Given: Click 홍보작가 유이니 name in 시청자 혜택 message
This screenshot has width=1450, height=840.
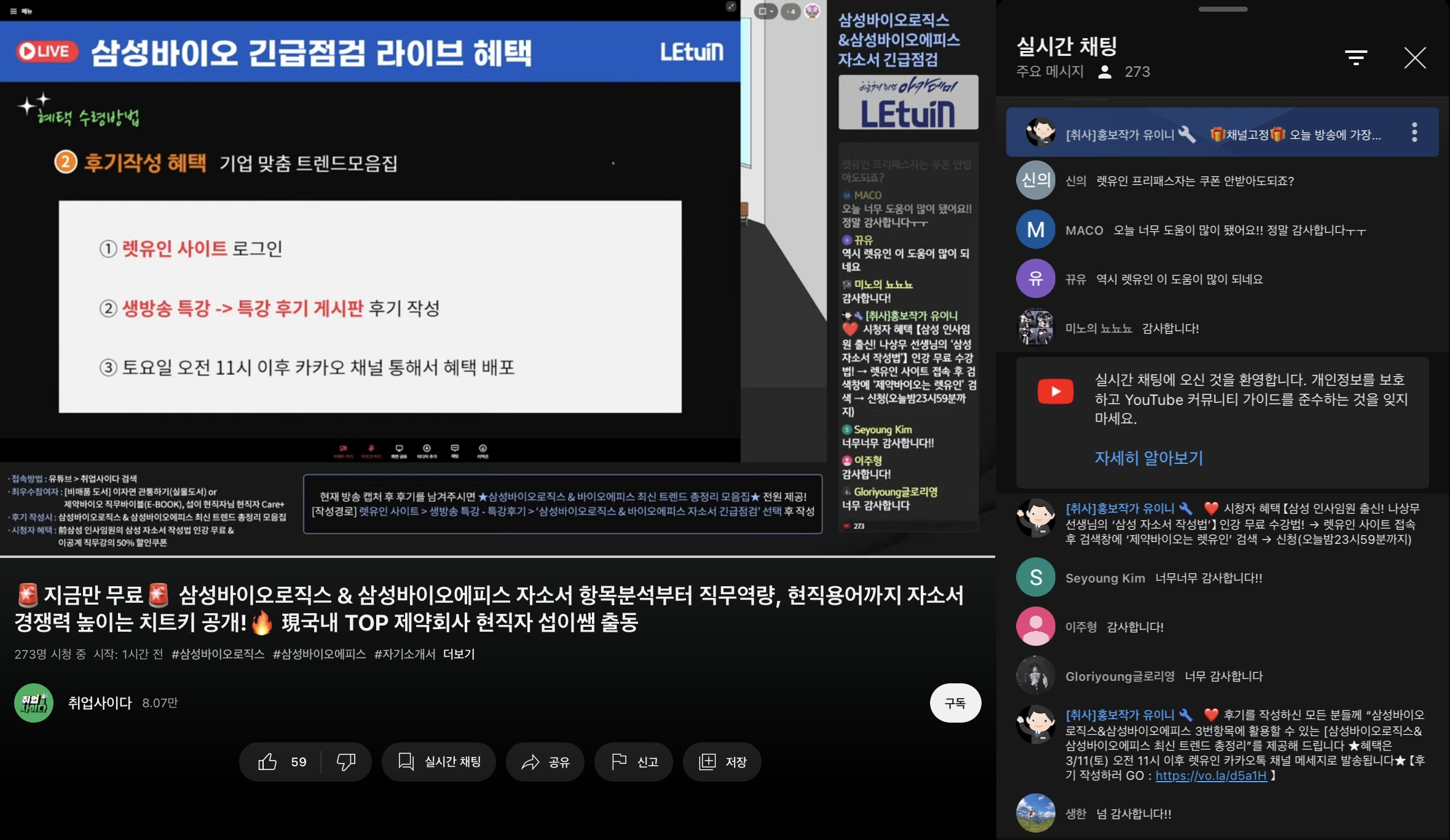Looking at the screenshot, I should (1120, 509).
